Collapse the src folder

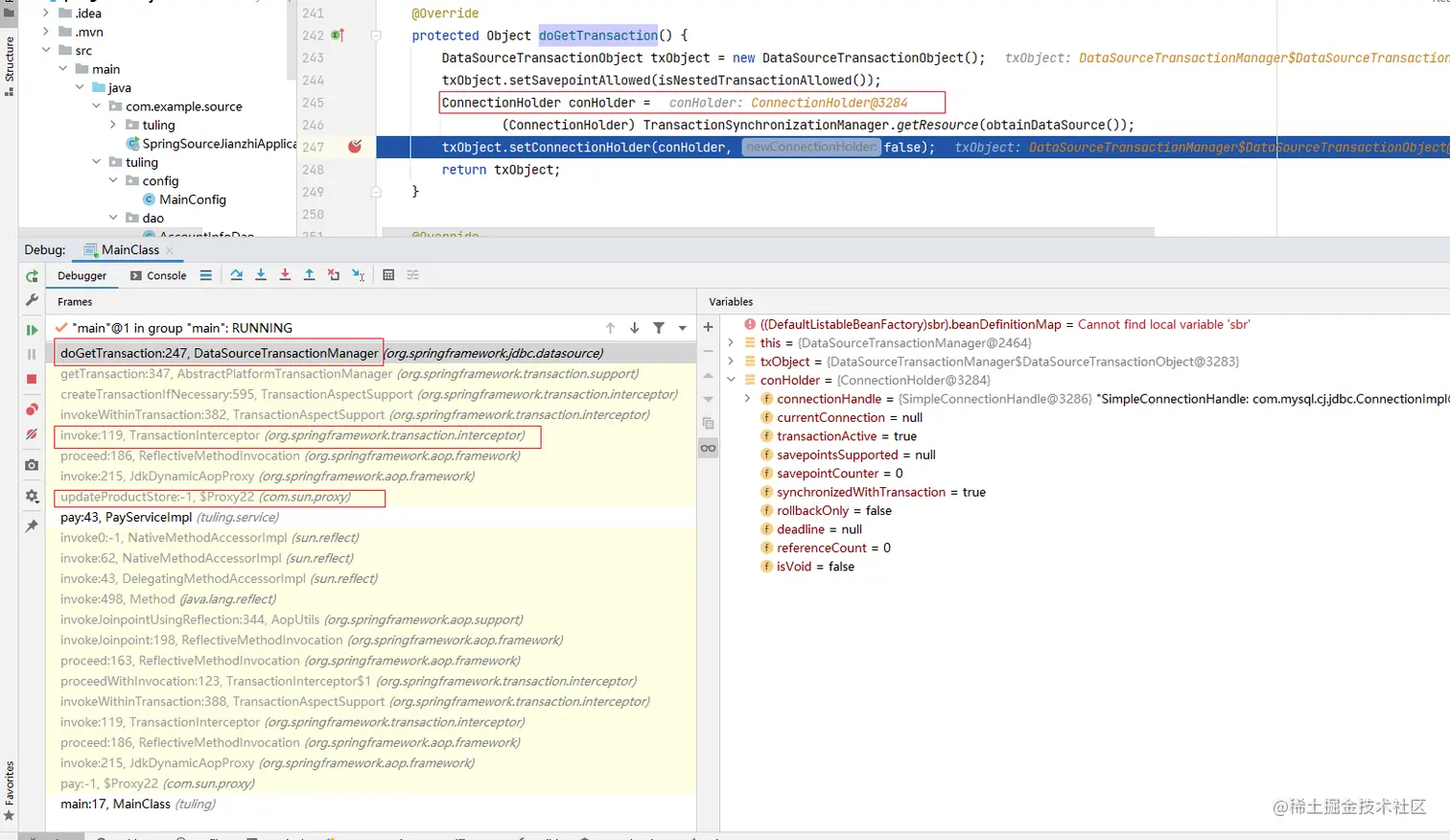click(45, 50)
